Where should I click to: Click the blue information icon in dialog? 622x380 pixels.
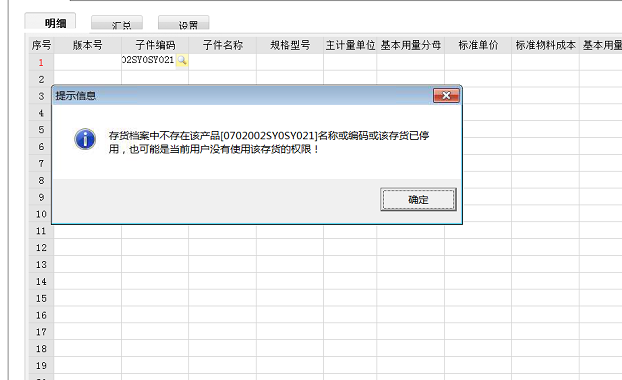pyautogui.click(x=85, y=139)
